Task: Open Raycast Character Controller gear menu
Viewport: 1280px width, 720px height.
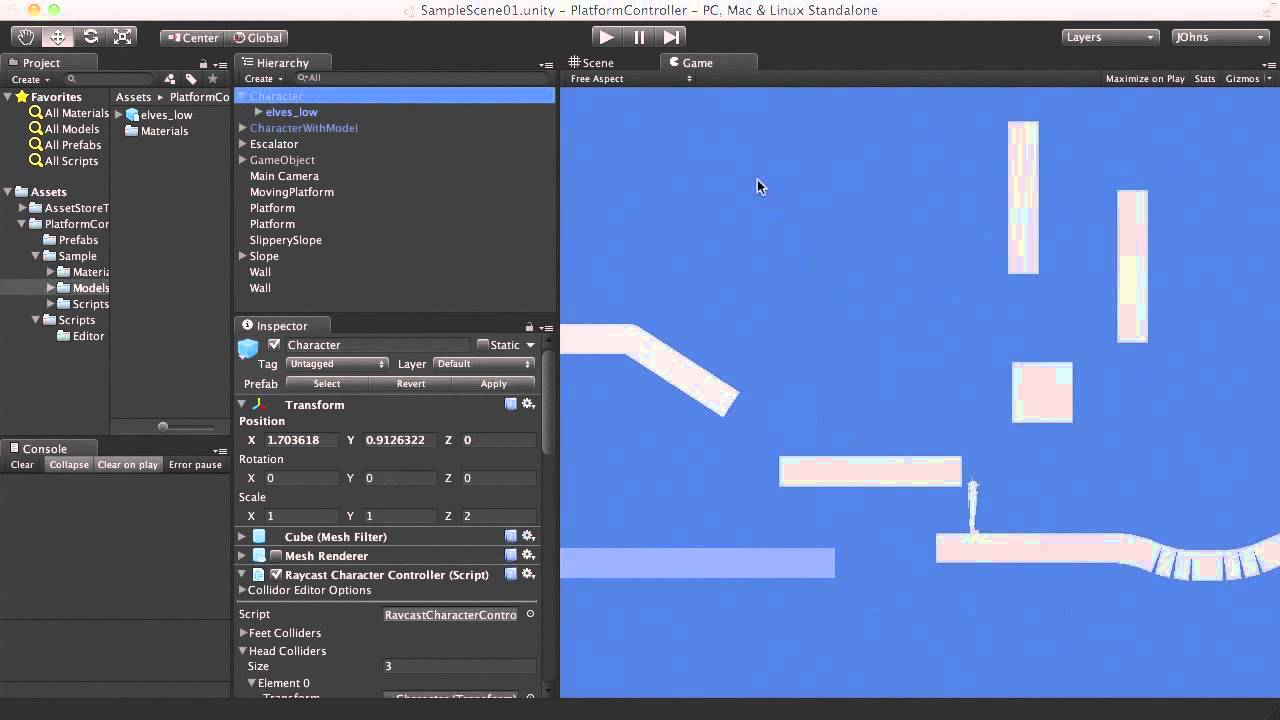Action: click(x=529, y=574)
